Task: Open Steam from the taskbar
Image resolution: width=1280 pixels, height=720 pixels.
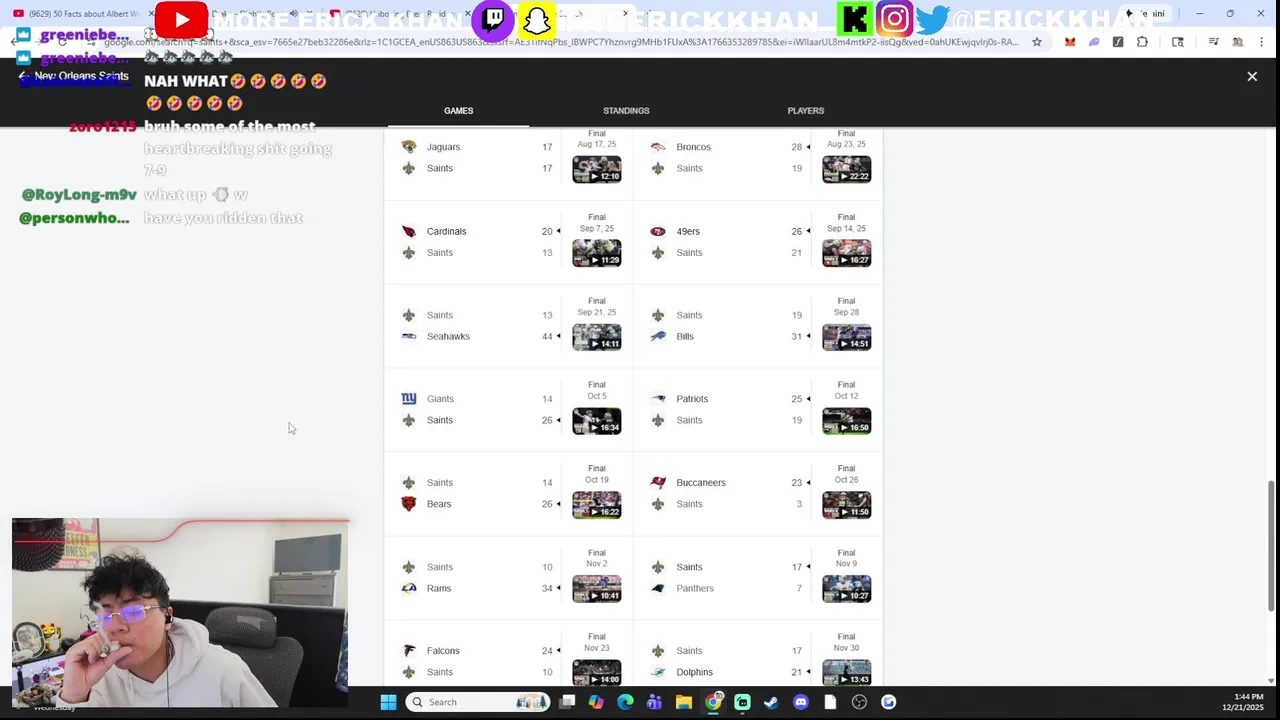Action: coord(771,702)
